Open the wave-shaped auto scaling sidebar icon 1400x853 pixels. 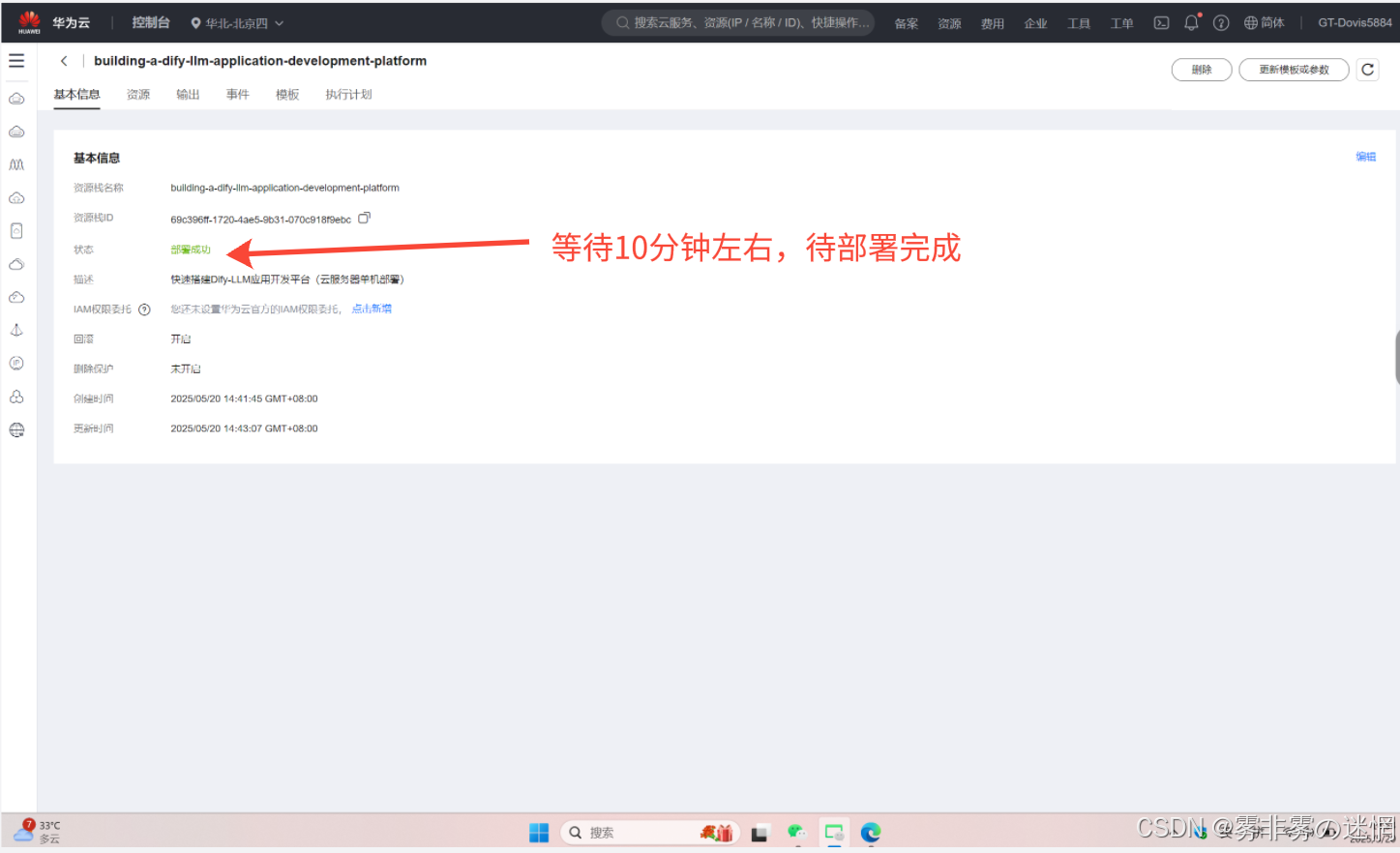point(16,164)
